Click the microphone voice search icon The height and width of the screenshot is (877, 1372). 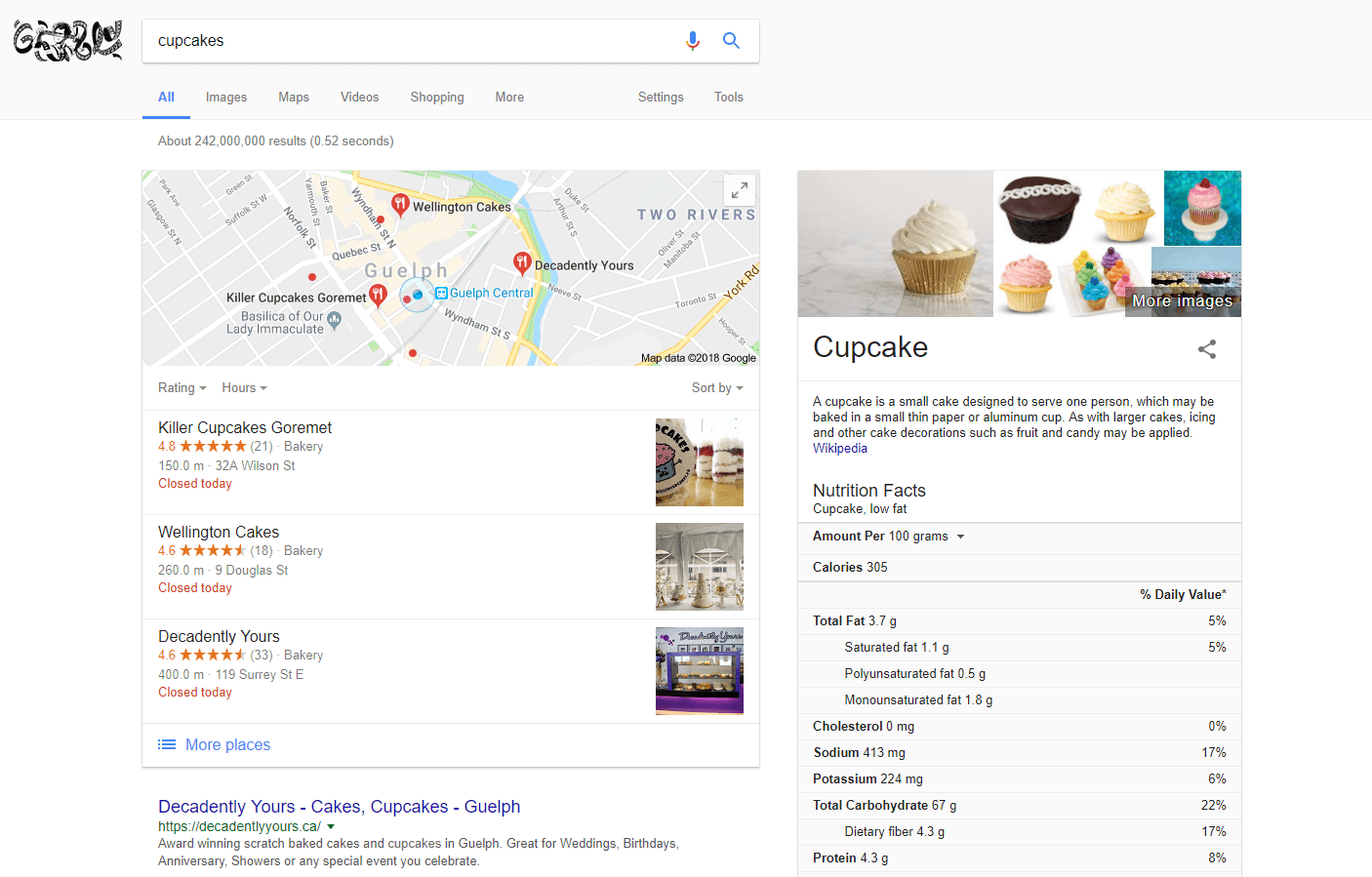[x=693, y=41]
